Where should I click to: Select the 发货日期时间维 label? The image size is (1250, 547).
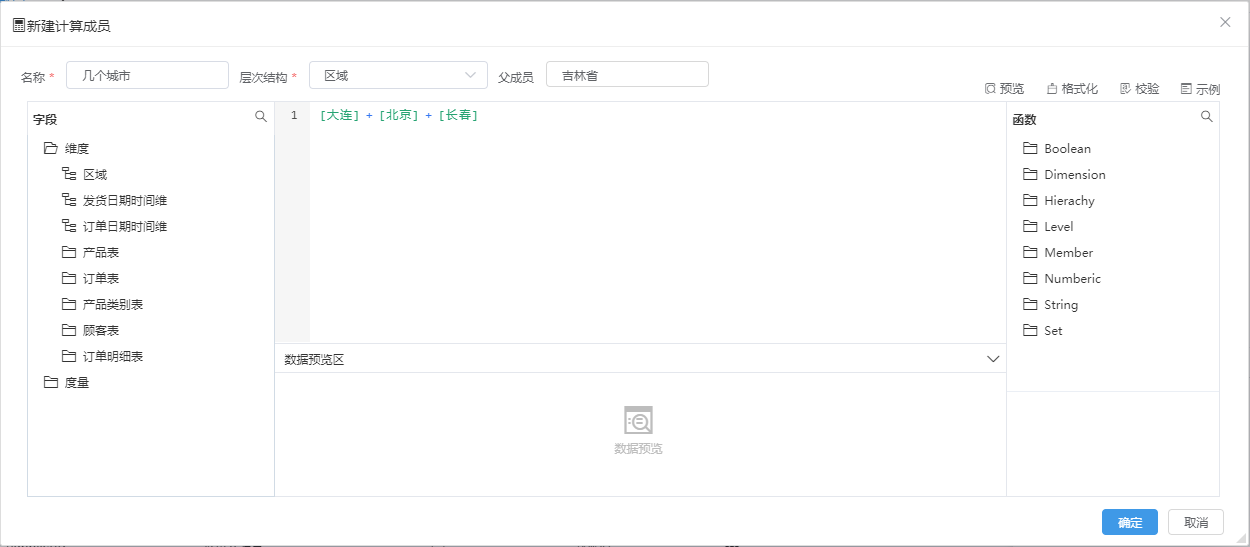[125, 200]
